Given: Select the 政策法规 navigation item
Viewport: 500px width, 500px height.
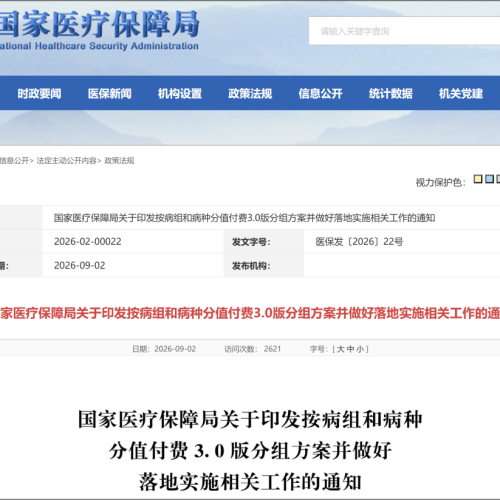Looking at the screenshot, I should pos(250,94).
